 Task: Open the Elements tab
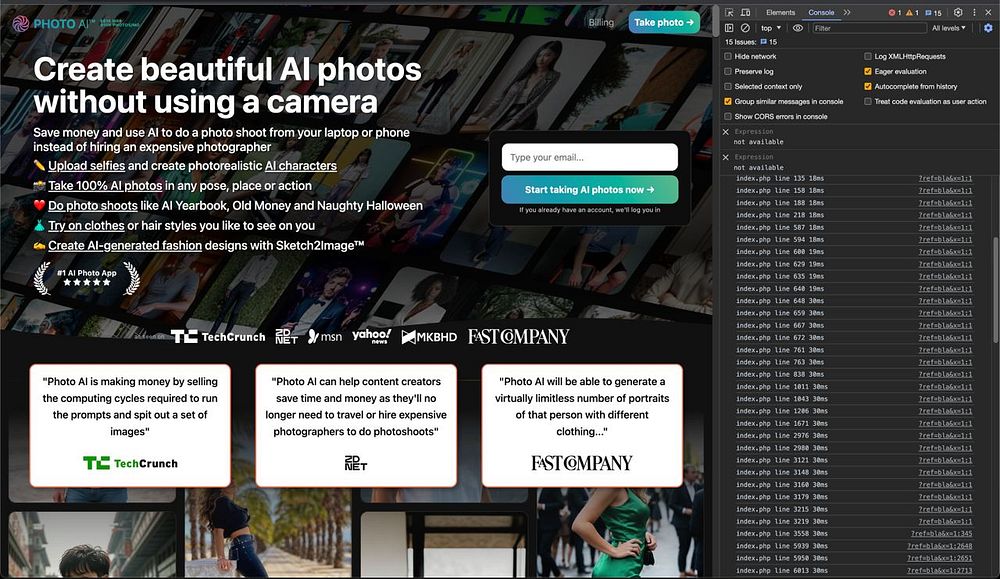[780, 12]
